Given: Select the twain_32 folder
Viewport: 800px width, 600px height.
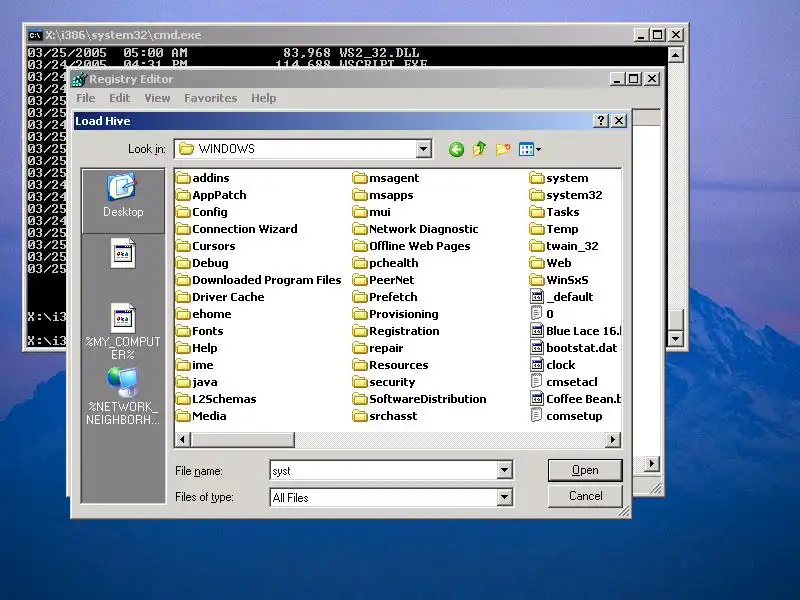Looking at the screenshot, I should 564,246.
